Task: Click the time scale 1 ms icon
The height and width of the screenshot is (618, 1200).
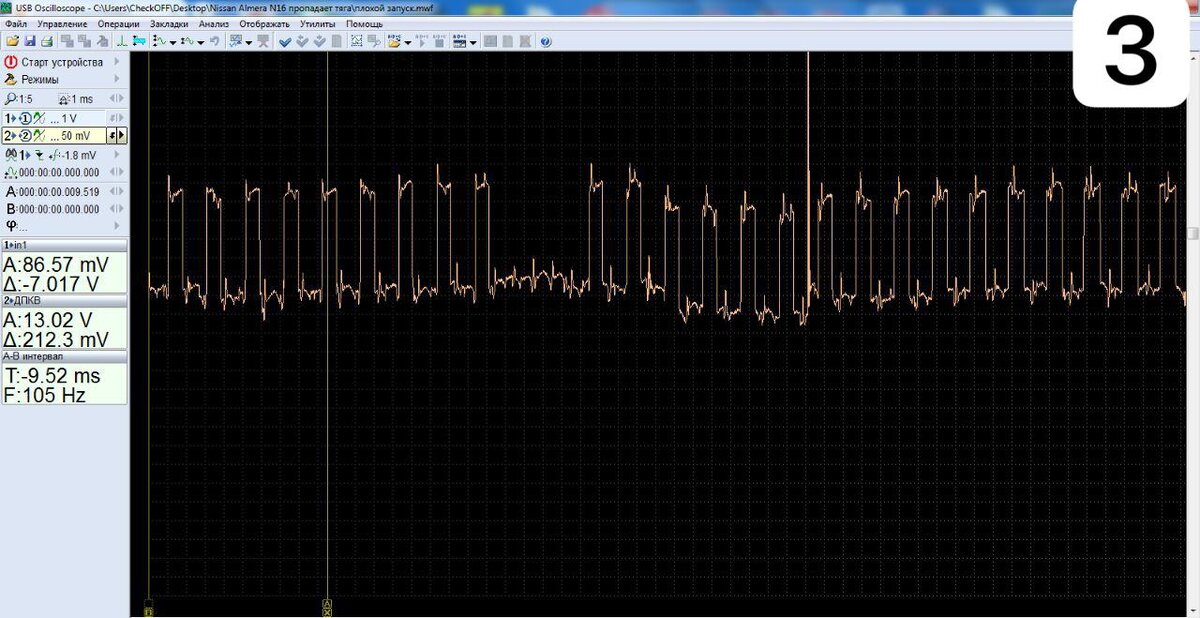Action: coord(64,99)
